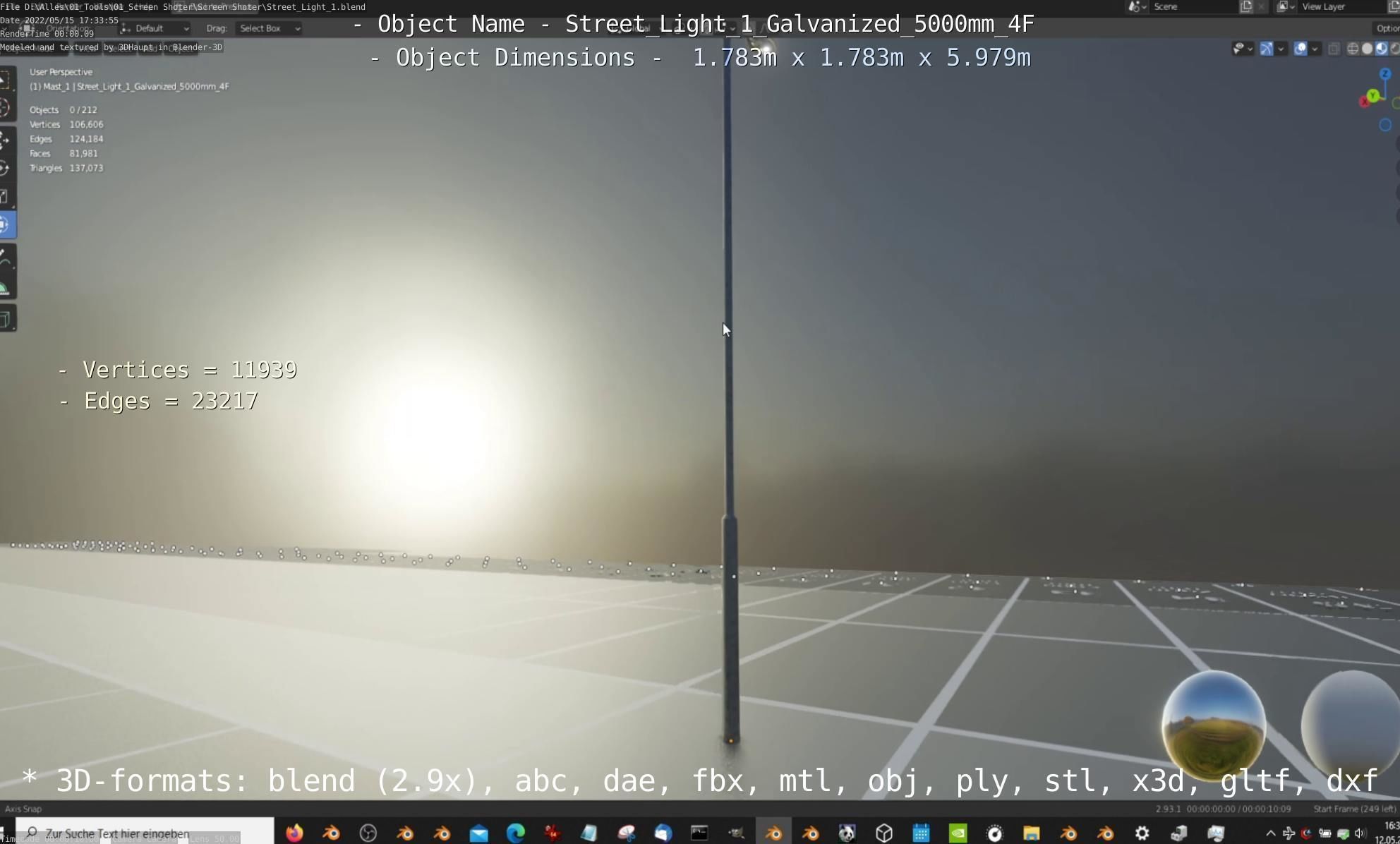Open Orientation Default dropdown
This screenshot has width=1400, height=844.
click(x=155, y=28)
